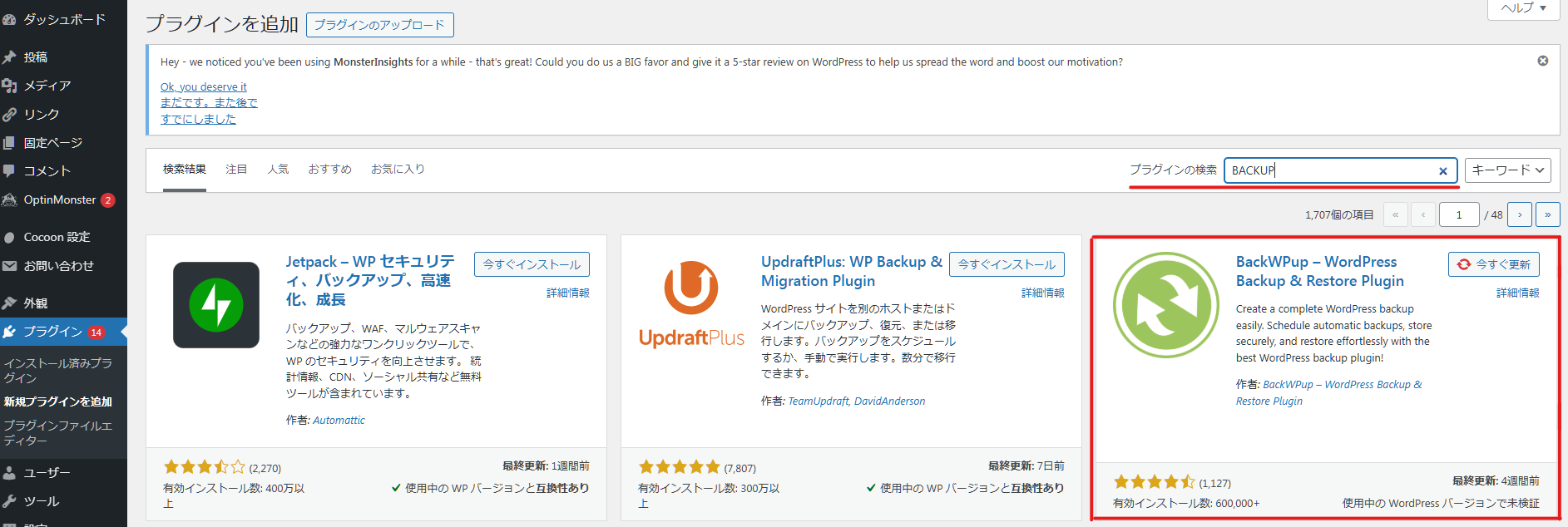Install Jetpack with 今すぐインストール

(x=532, y=264)
